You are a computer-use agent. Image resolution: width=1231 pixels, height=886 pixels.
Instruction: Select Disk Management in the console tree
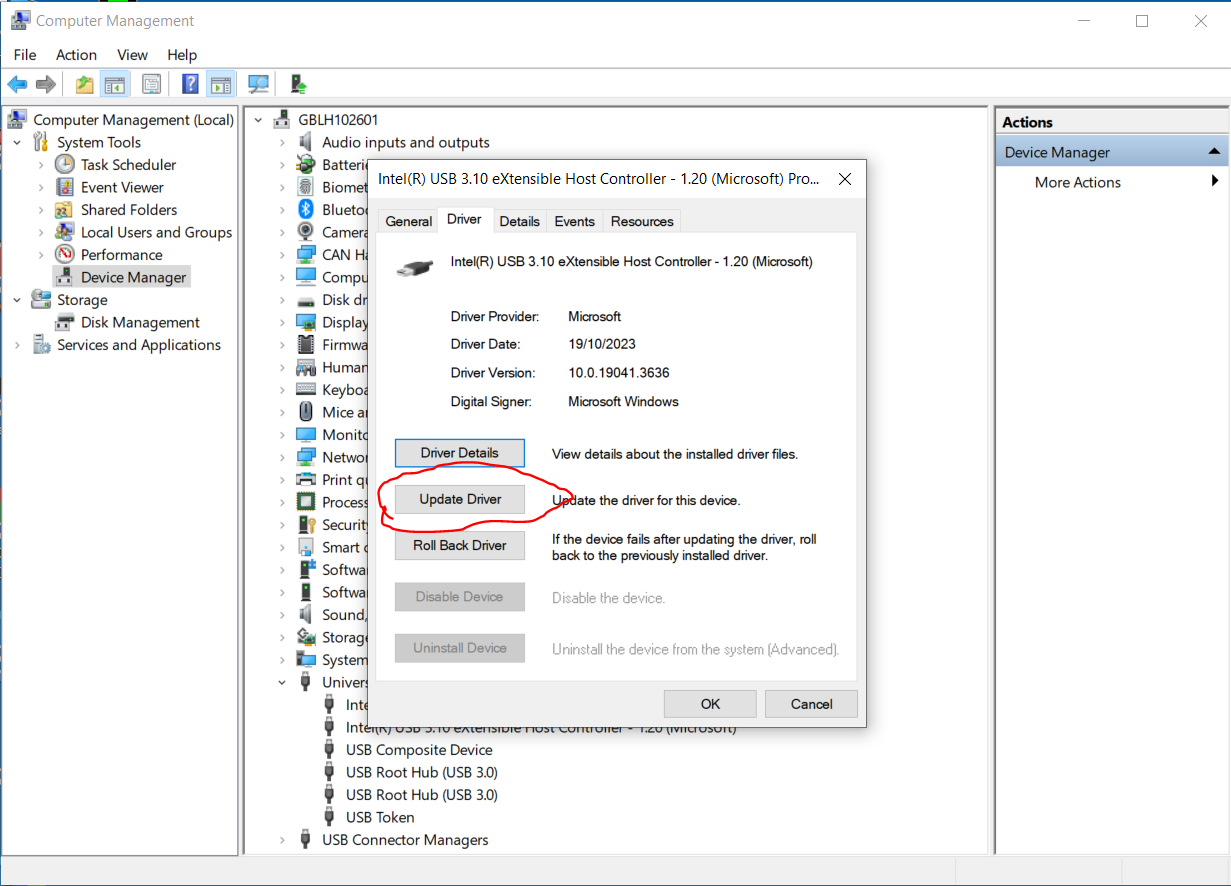point(140,322)
